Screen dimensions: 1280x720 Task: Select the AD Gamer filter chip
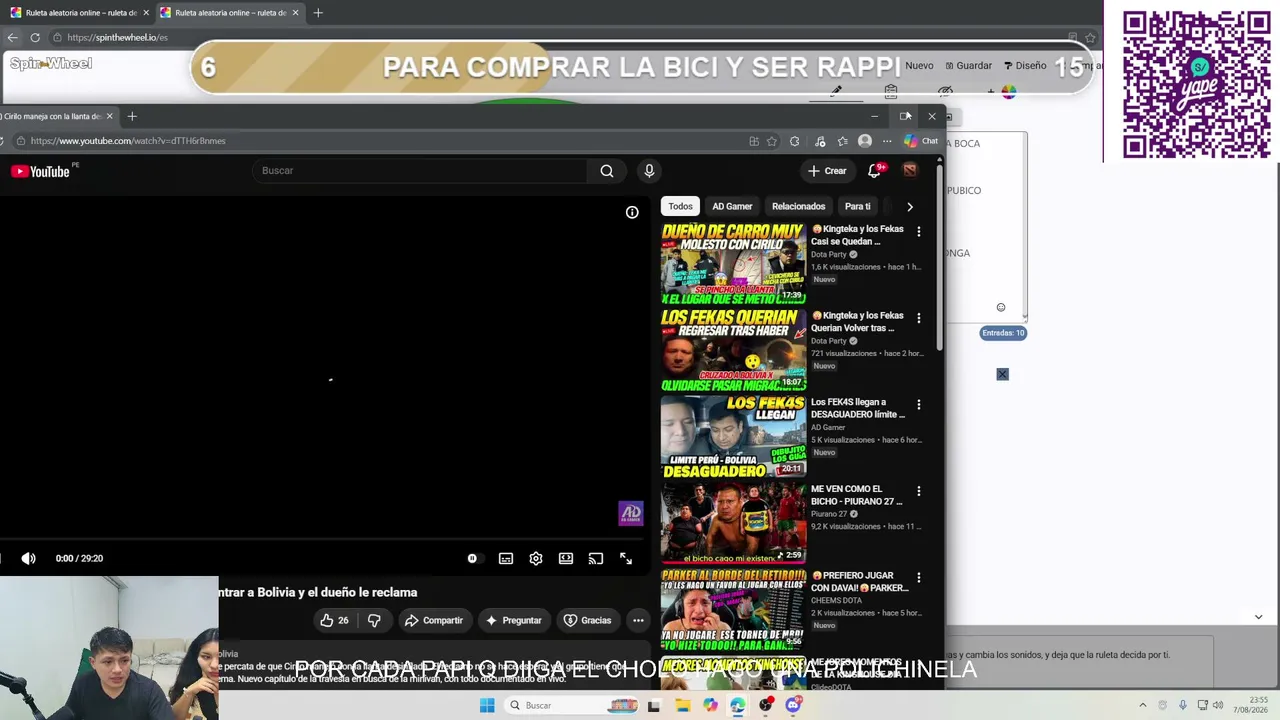(732, 206)
